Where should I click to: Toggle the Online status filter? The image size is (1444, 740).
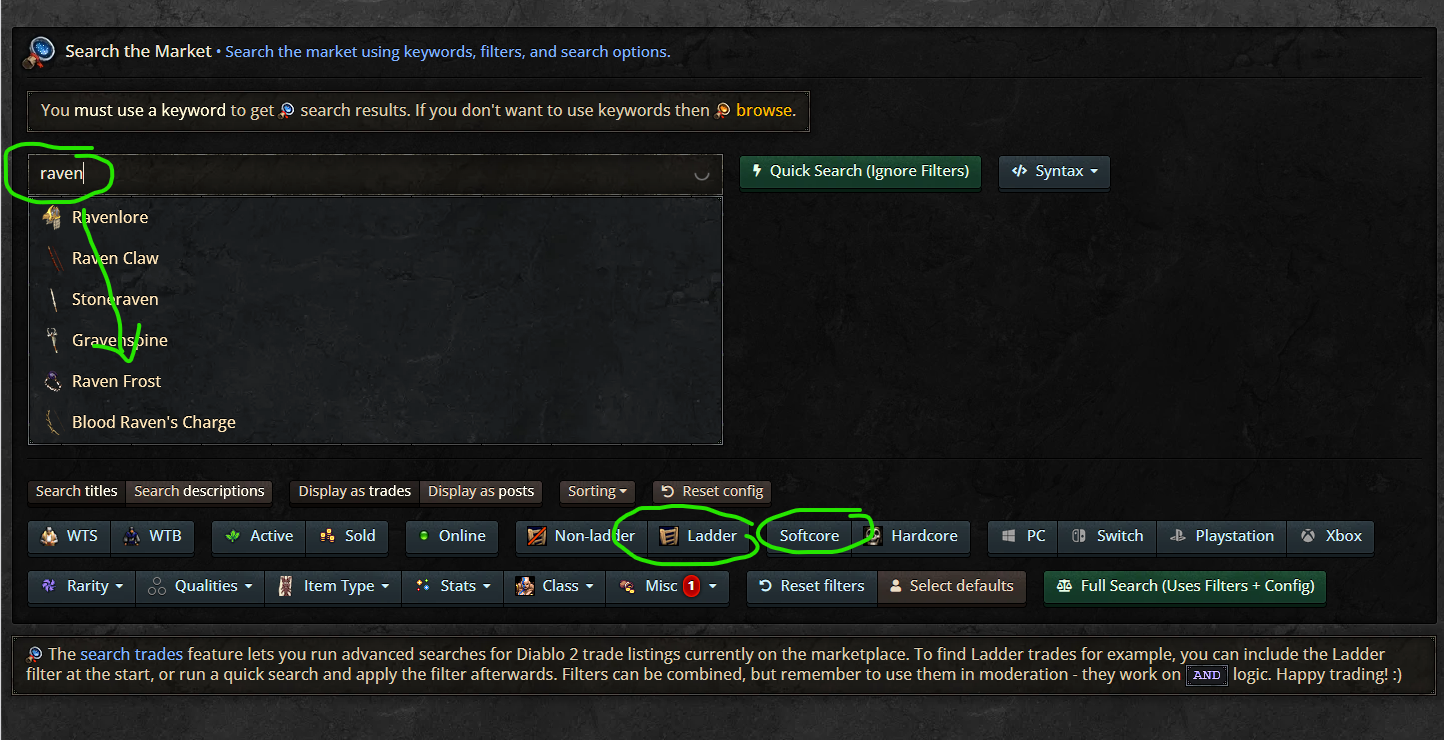(452, 536)
